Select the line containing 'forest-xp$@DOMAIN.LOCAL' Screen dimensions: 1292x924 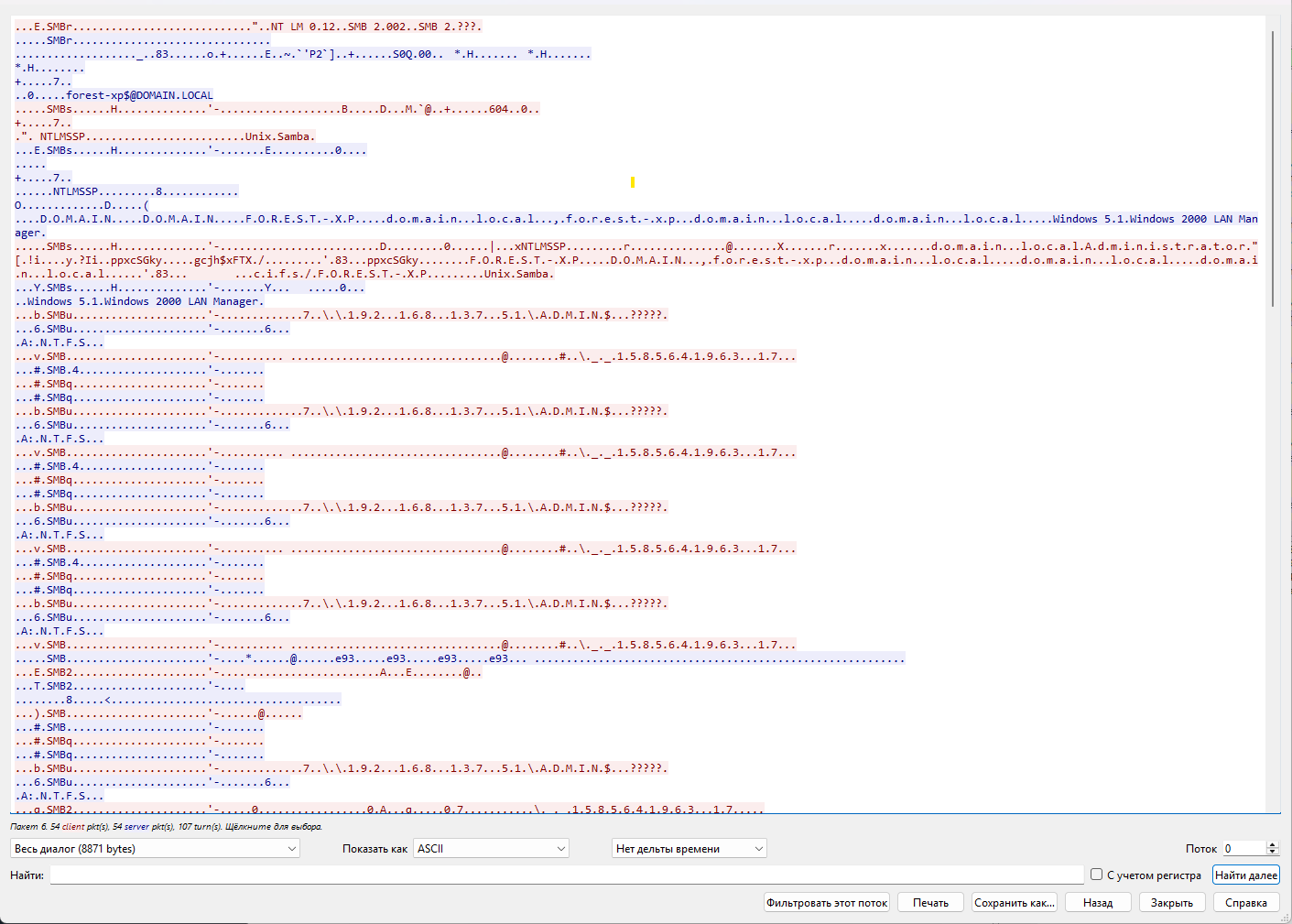pyautogui.click(x=114, y=95)
